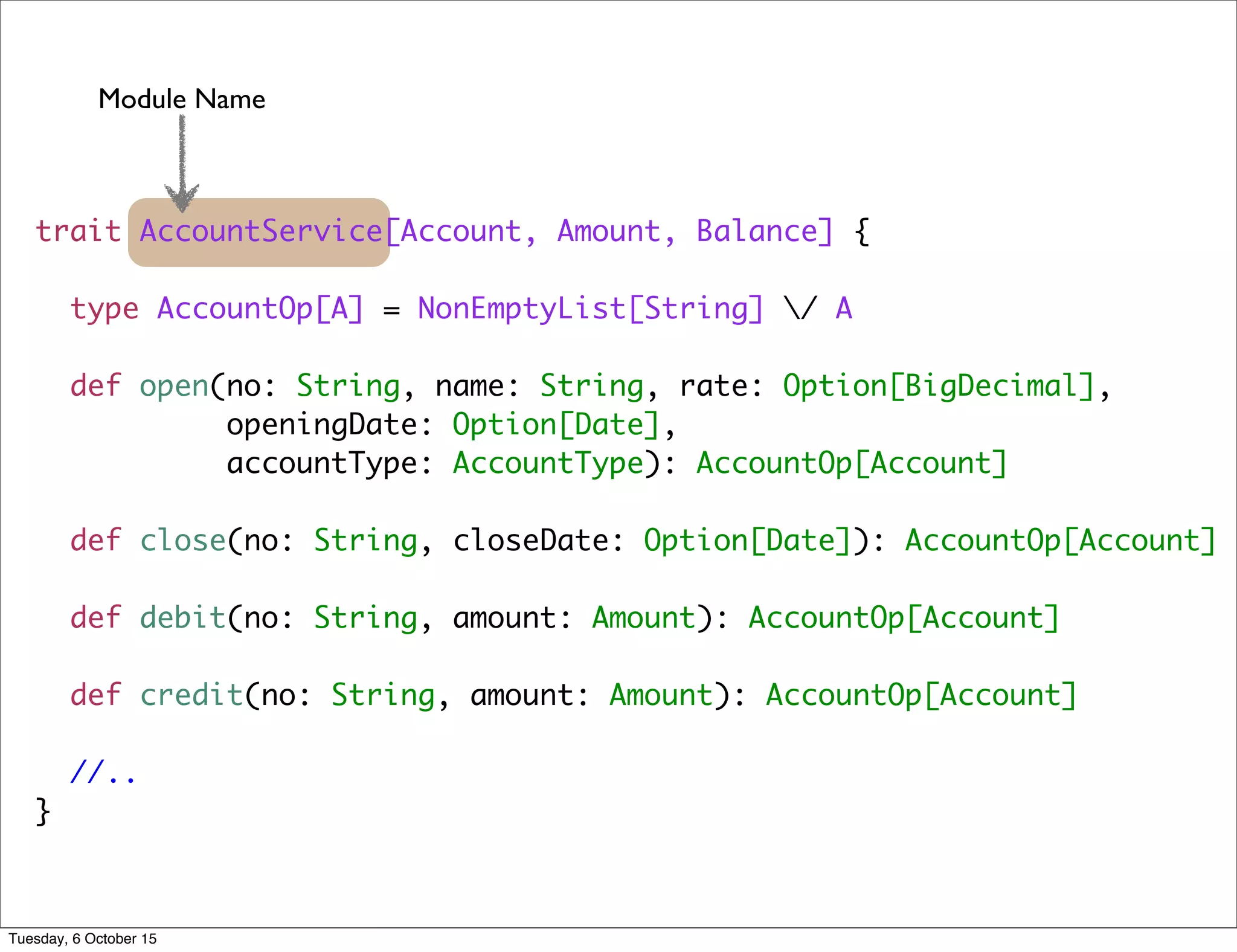Image resolution: width=1237 pixels, height=952 pixels.
Task: Click the highlighted 'AccountService' name
Action: click(x=261, y=231)
